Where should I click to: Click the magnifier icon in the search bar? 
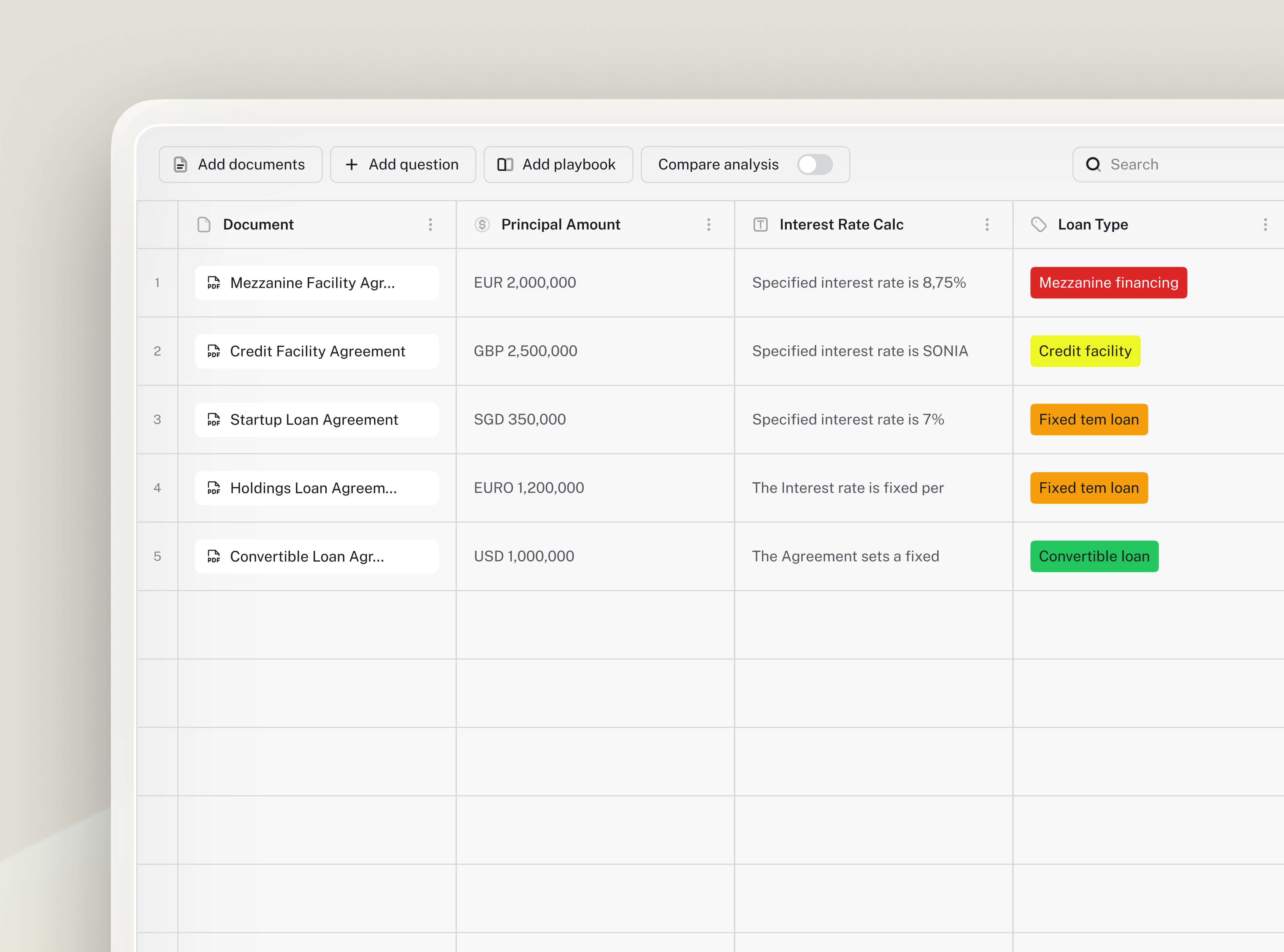coord(1094,165)
